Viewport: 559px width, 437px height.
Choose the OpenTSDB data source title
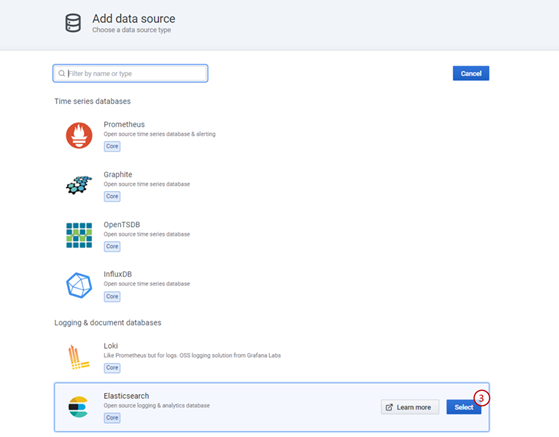[122, 225]
